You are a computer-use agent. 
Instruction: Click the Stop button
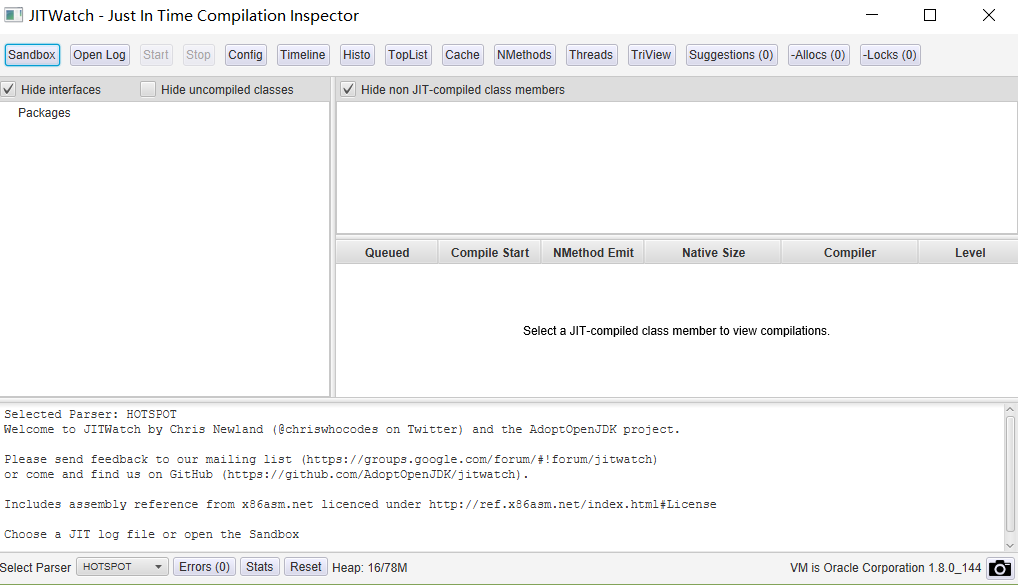(x=198, y=55)
